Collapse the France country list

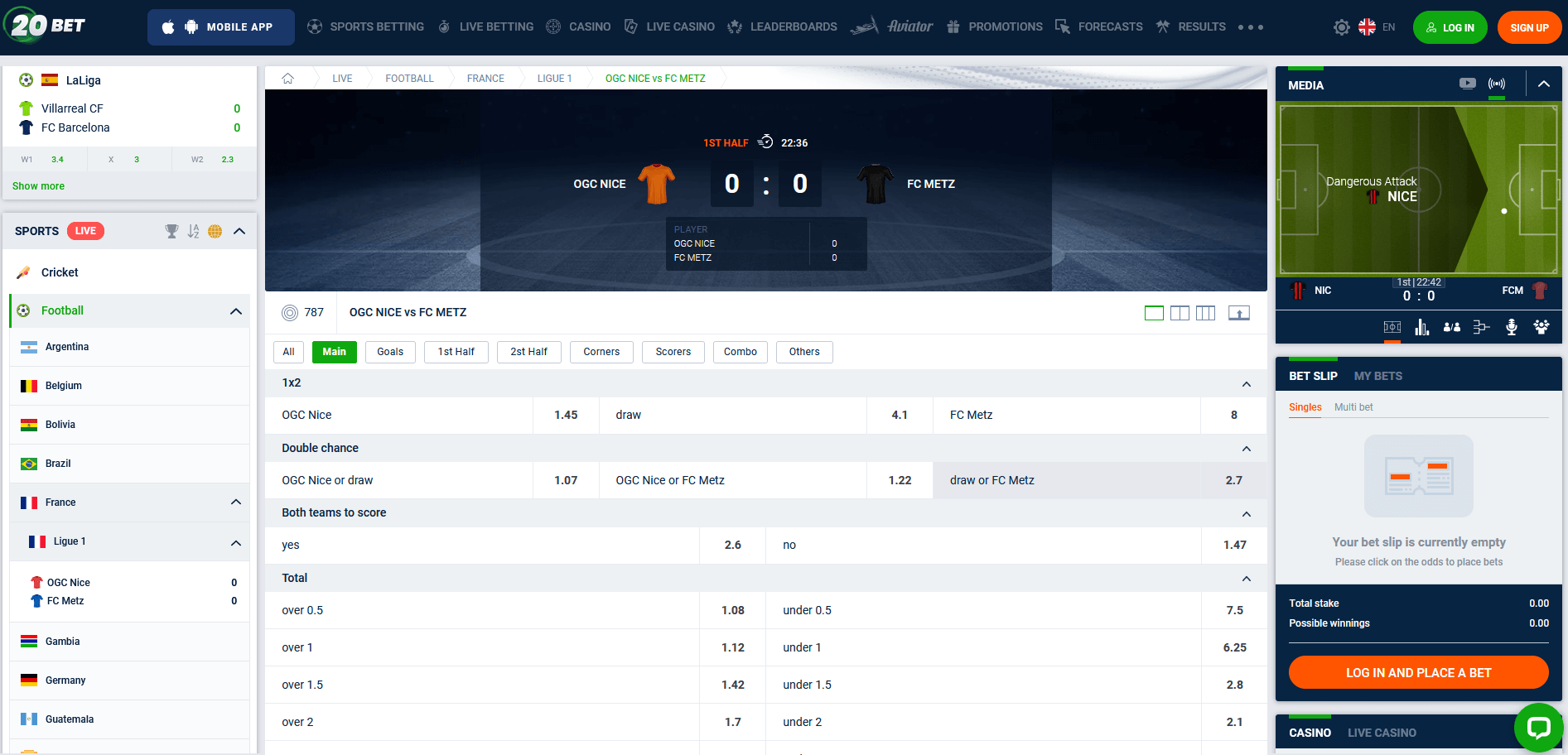click(x=236, y=503)
